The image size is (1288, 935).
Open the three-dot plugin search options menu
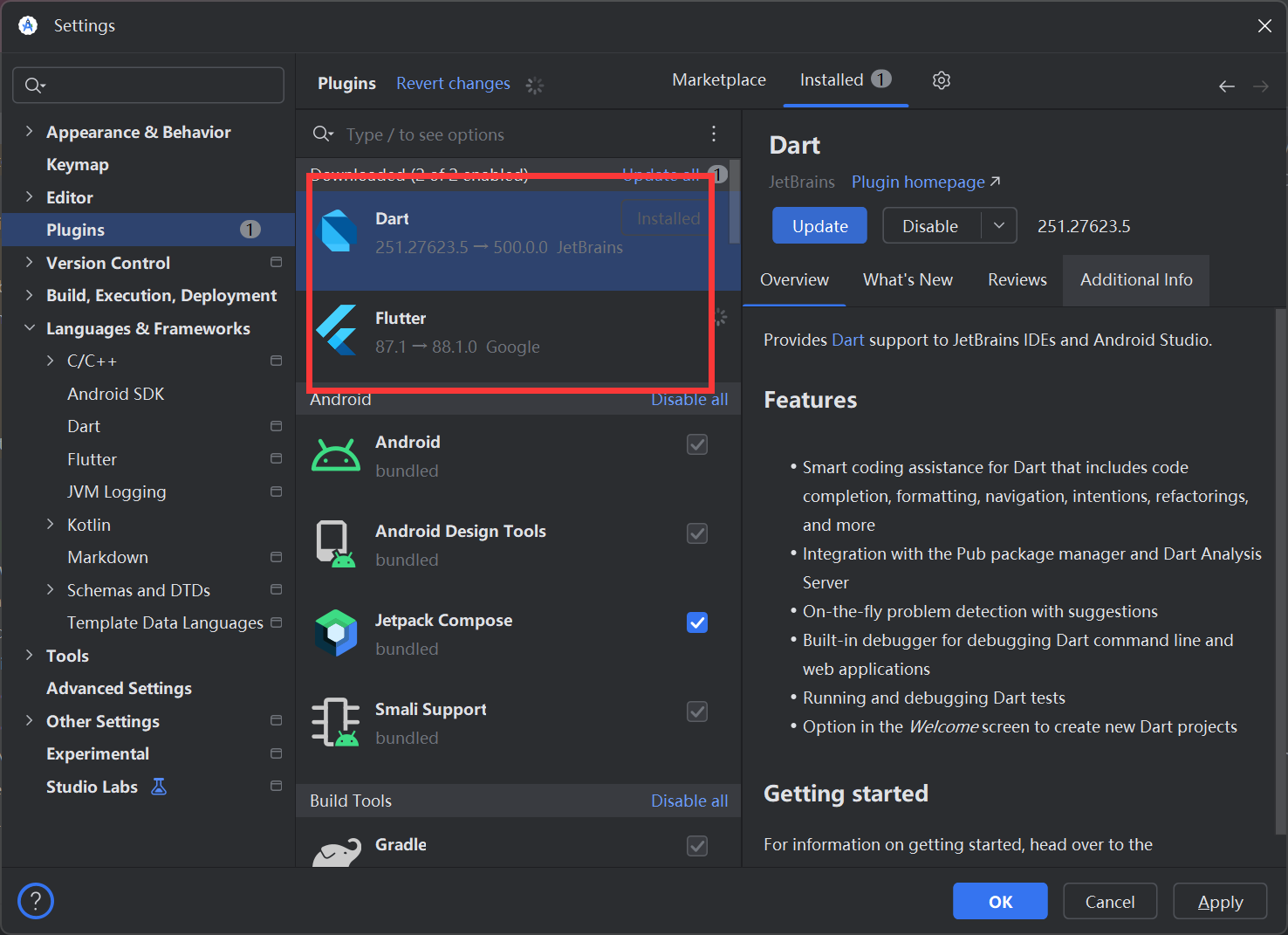(714, 134)
